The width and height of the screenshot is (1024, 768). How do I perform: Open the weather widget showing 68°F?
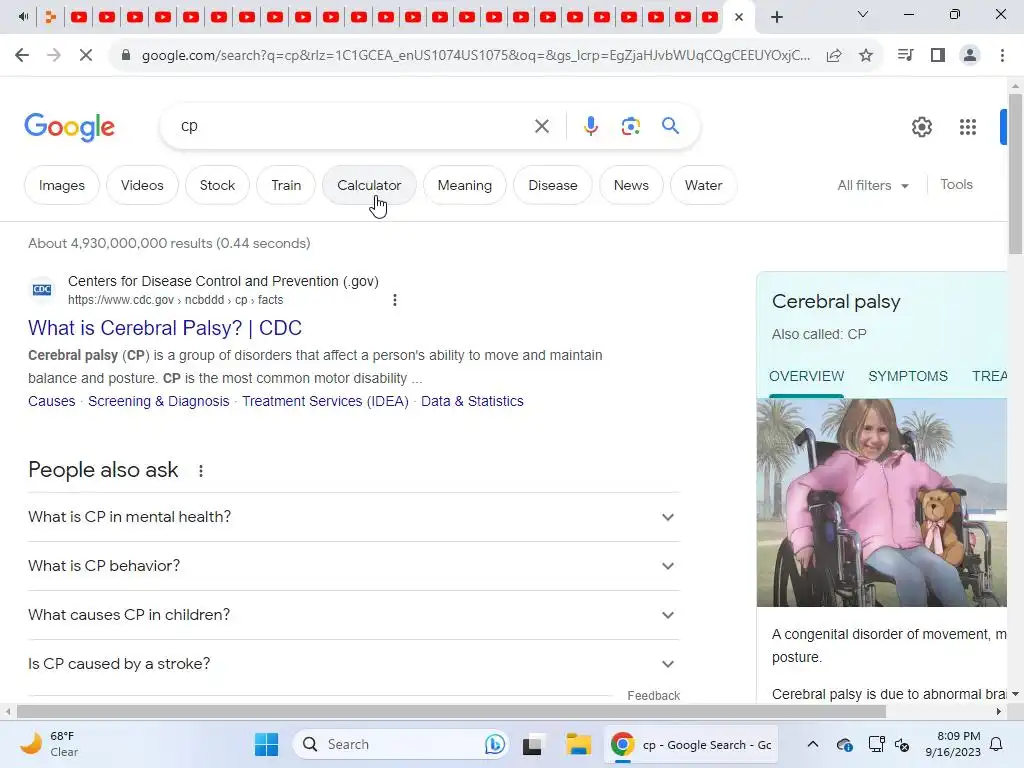tap(49, 744)
